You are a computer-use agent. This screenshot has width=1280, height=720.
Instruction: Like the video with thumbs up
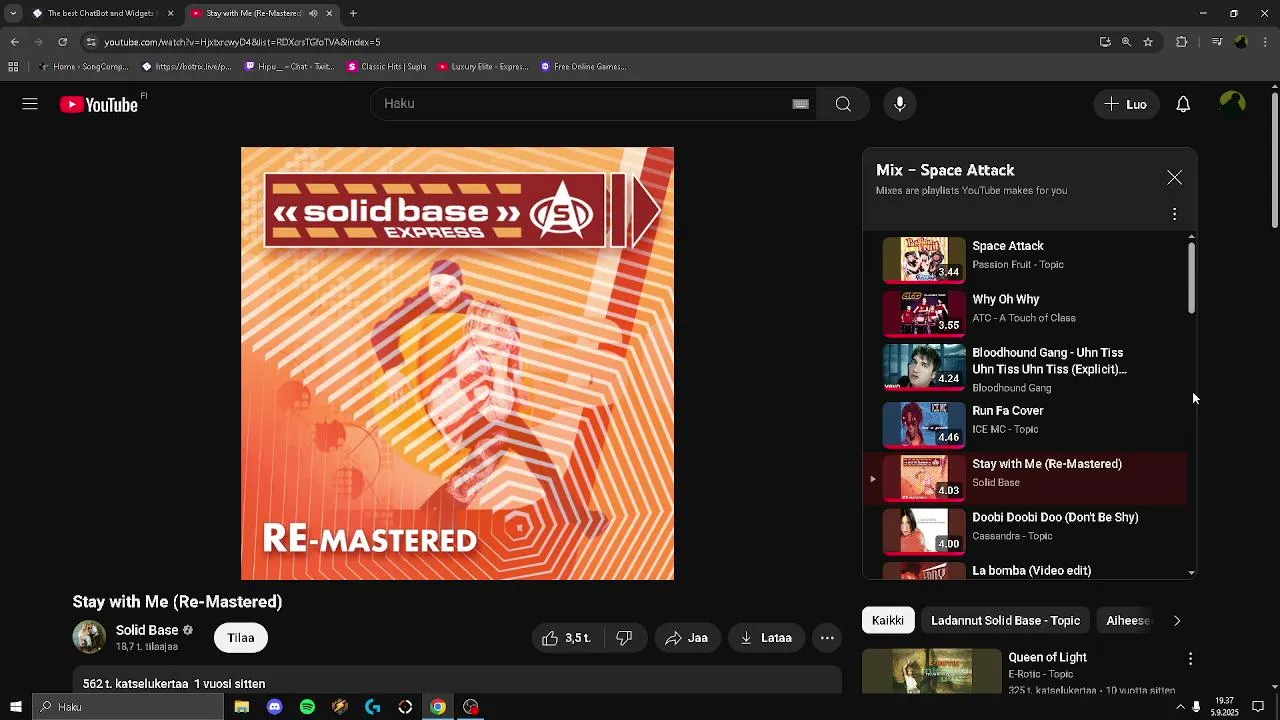pyautogui.click(x=567, y=638)
